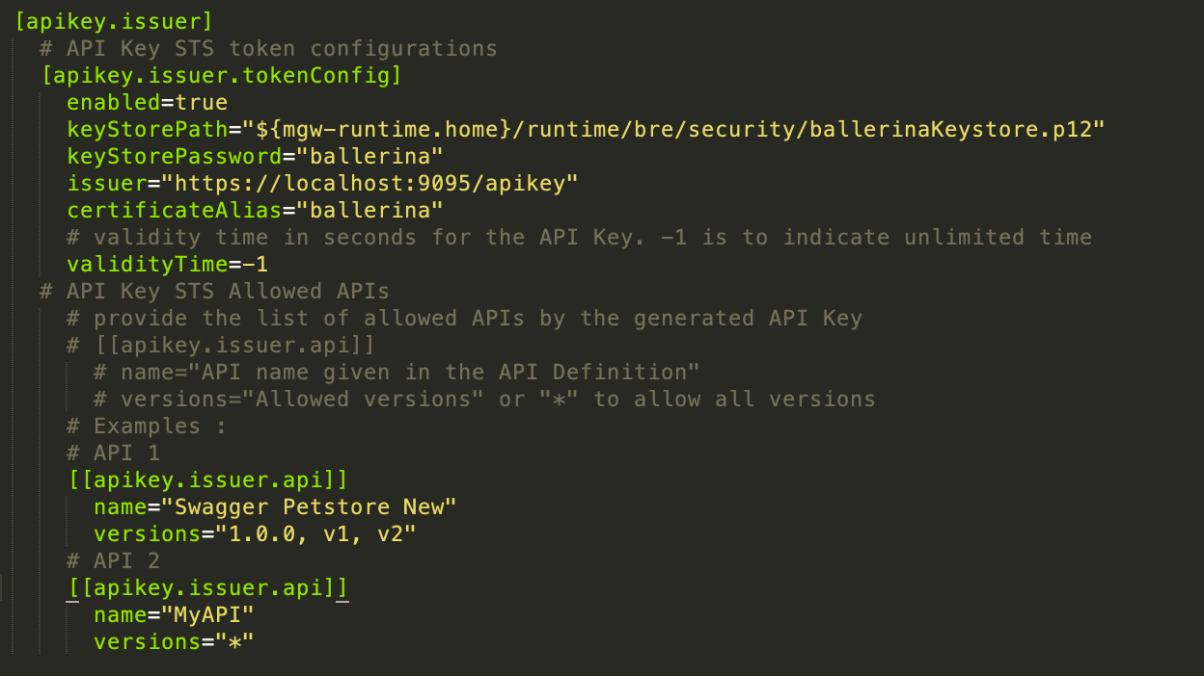Click the "# Examples :" comment line

pyautogui.click(x=147, y=426)
